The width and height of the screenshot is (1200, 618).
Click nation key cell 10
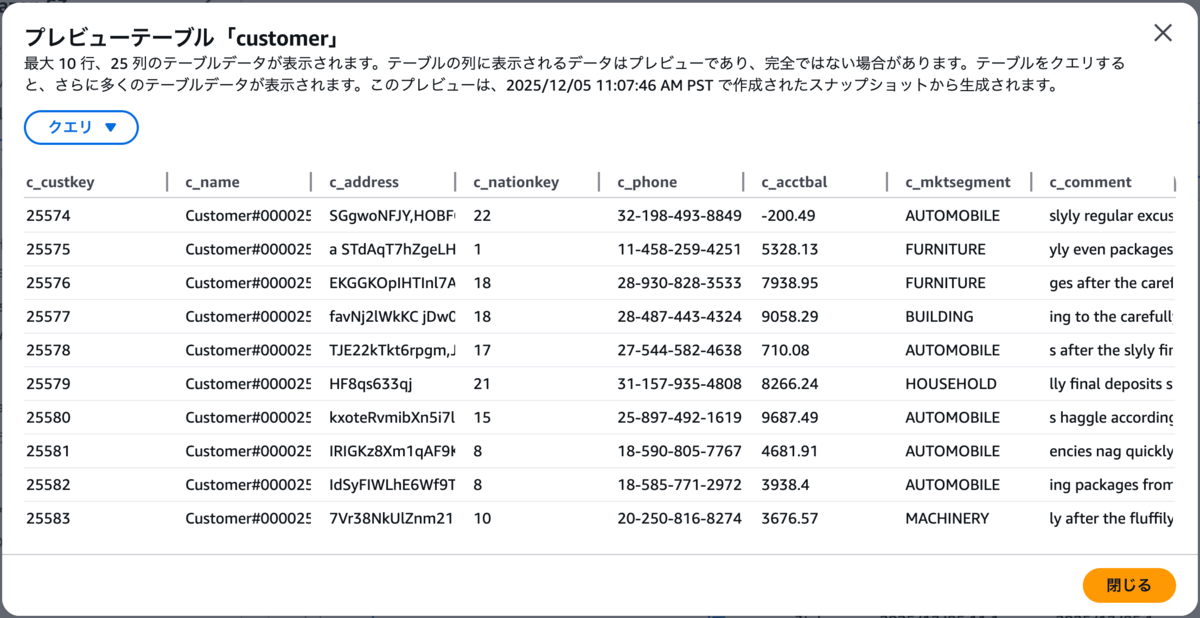point(482,518)
